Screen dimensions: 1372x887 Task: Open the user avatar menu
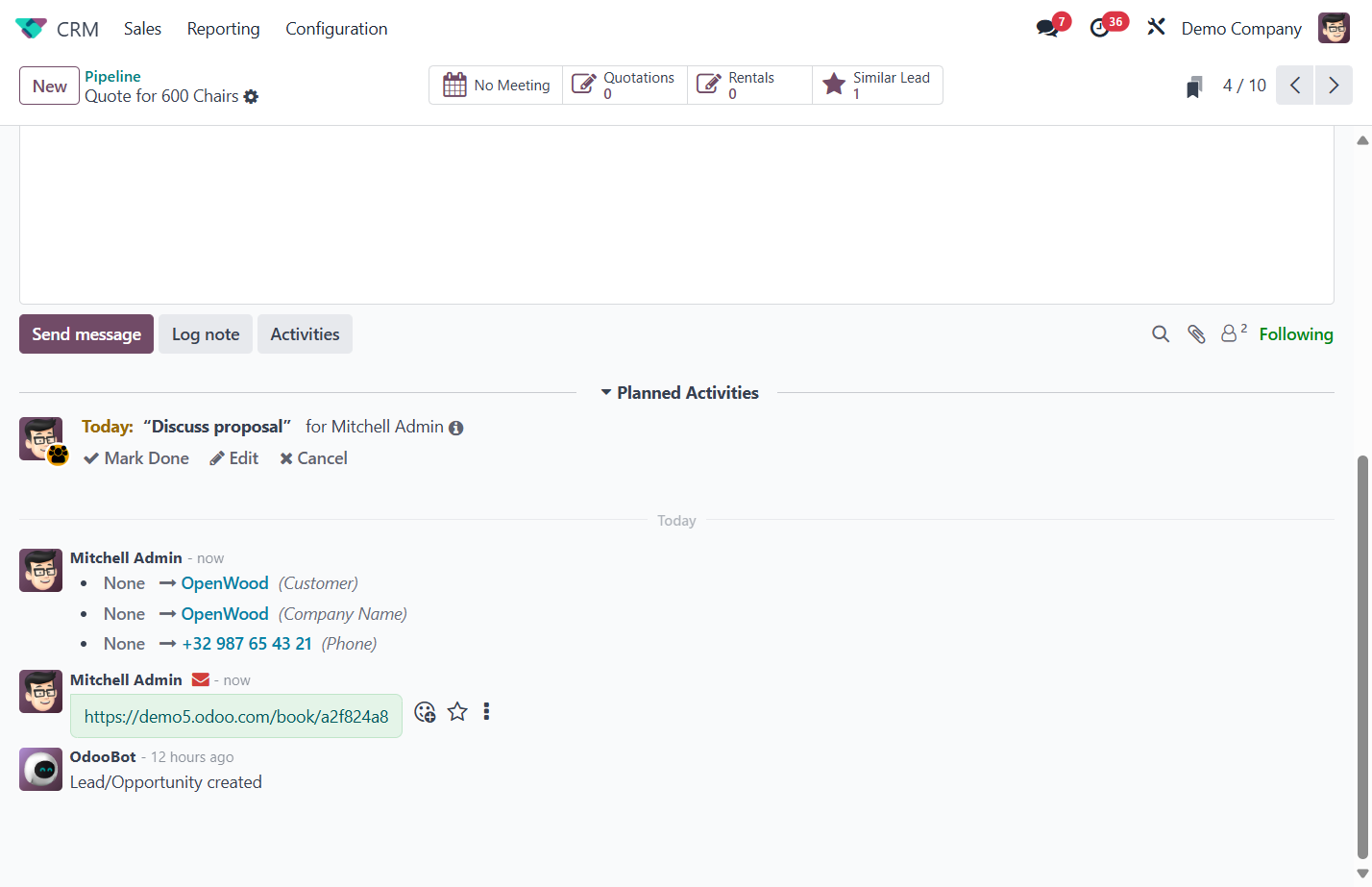pos(1334,28)
